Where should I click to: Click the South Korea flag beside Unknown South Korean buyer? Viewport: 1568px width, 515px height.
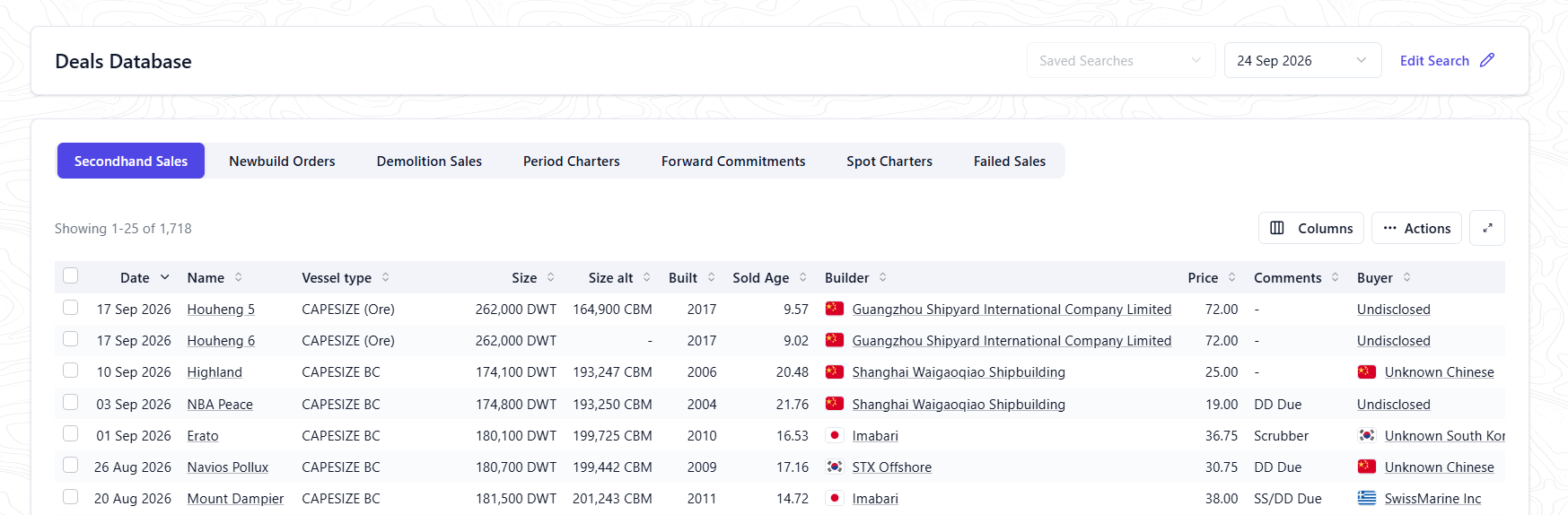coord(1367,435)
